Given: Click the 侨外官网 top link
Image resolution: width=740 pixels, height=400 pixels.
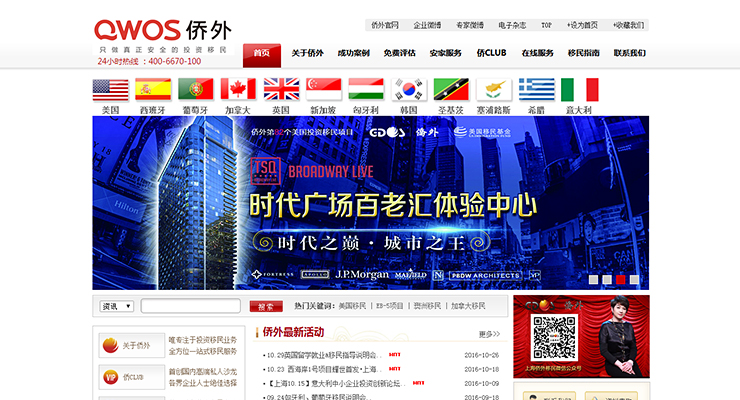Looking at the screenshot, I should pyautogui.click(x=385, y=25).
